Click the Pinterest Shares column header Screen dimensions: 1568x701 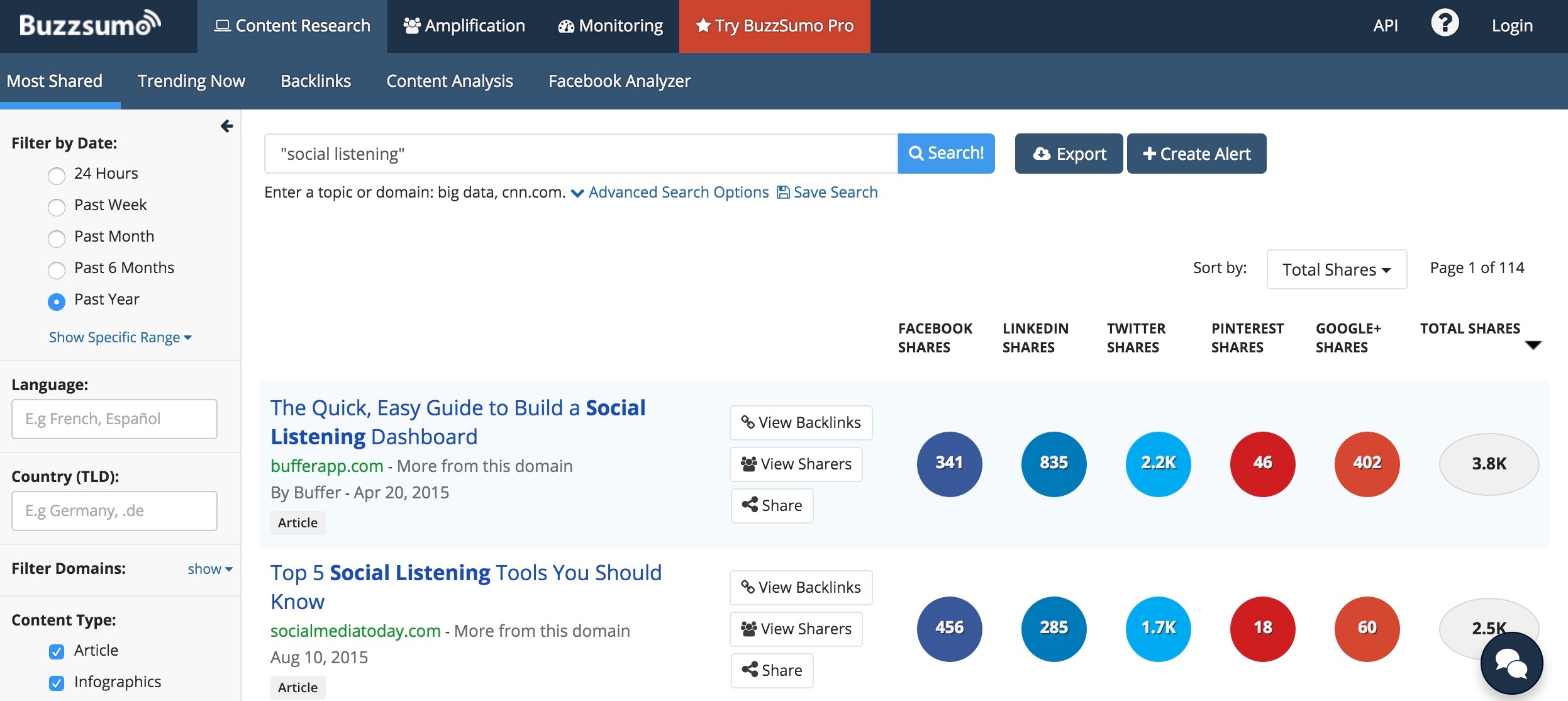[1248, 338]
